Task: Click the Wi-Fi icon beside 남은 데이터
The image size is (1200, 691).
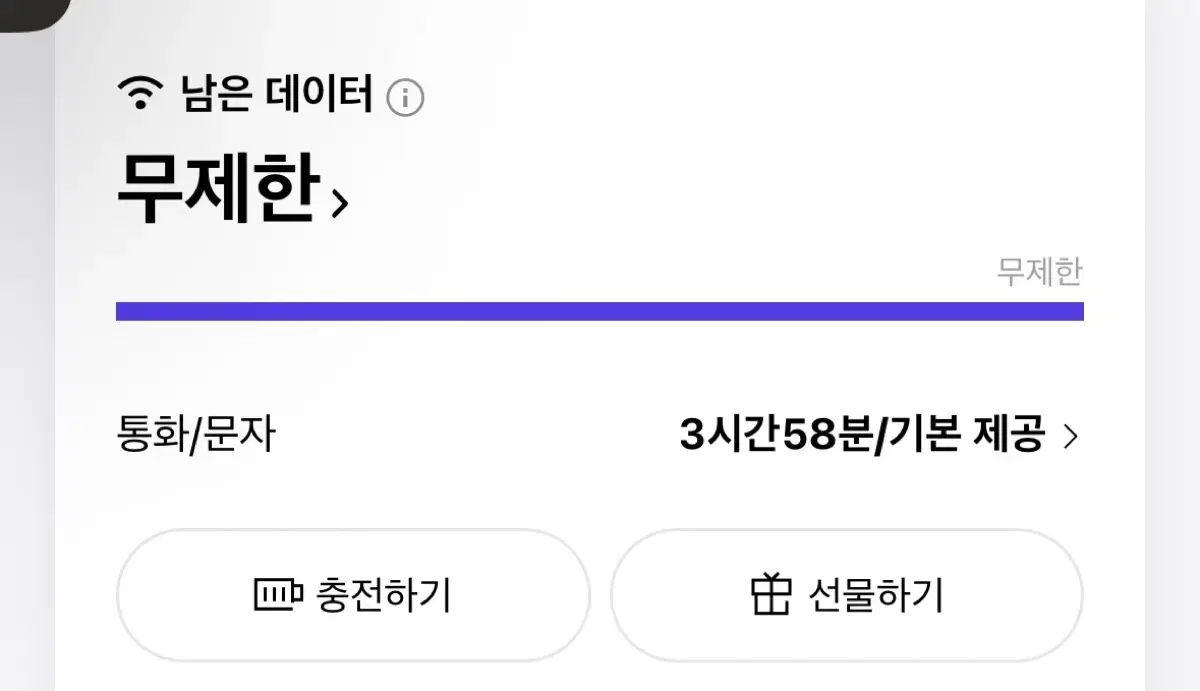Action: [141, 94]
